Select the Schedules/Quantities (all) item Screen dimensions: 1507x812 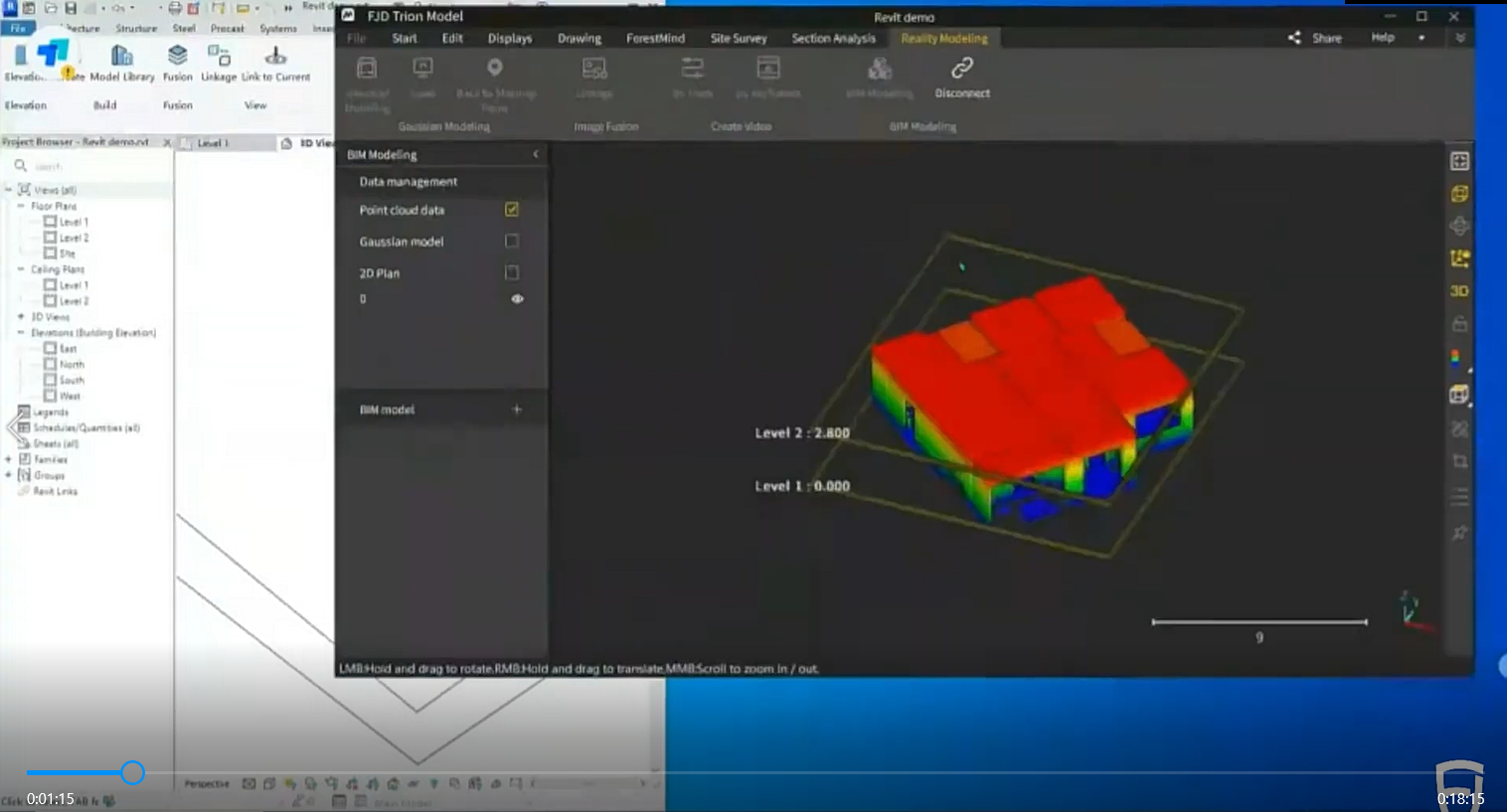pyautogui.click(x=86, y=427)
